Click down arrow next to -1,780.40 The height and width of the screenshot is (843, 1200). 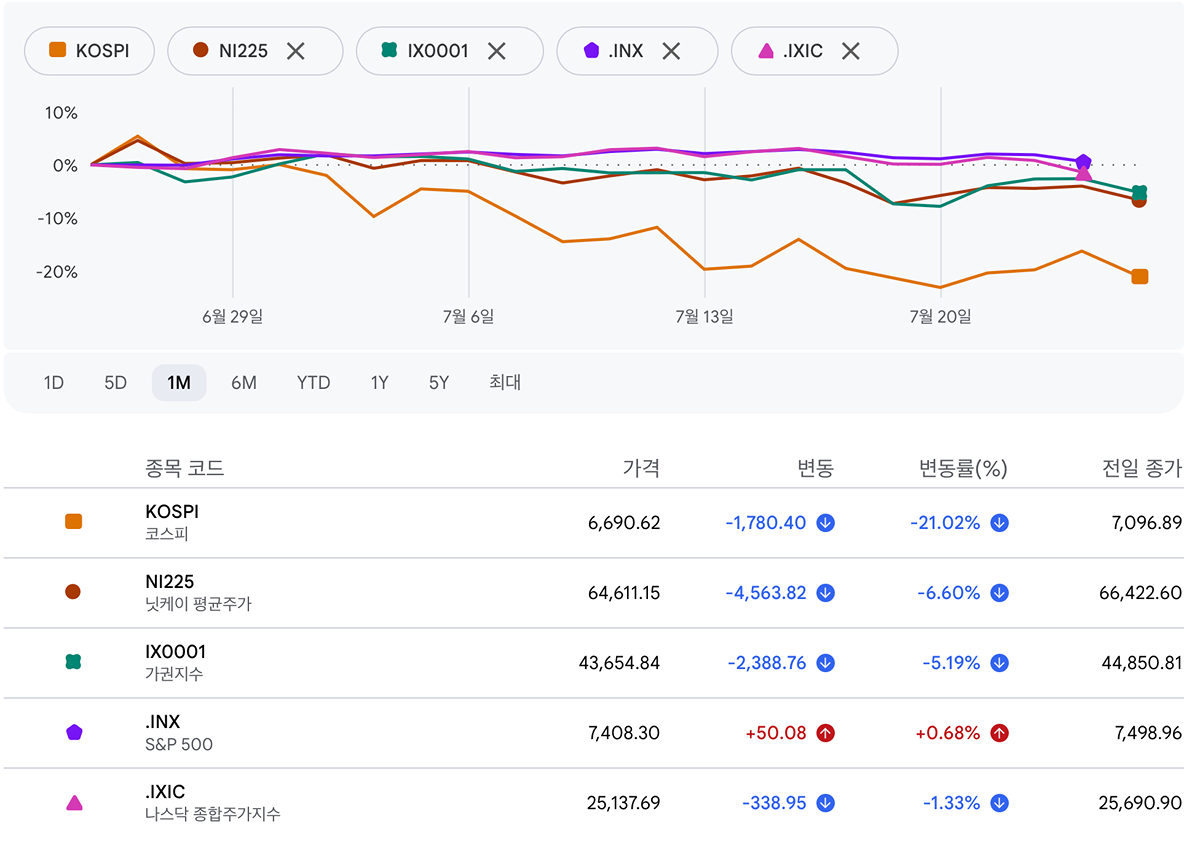tap(825, 523)
